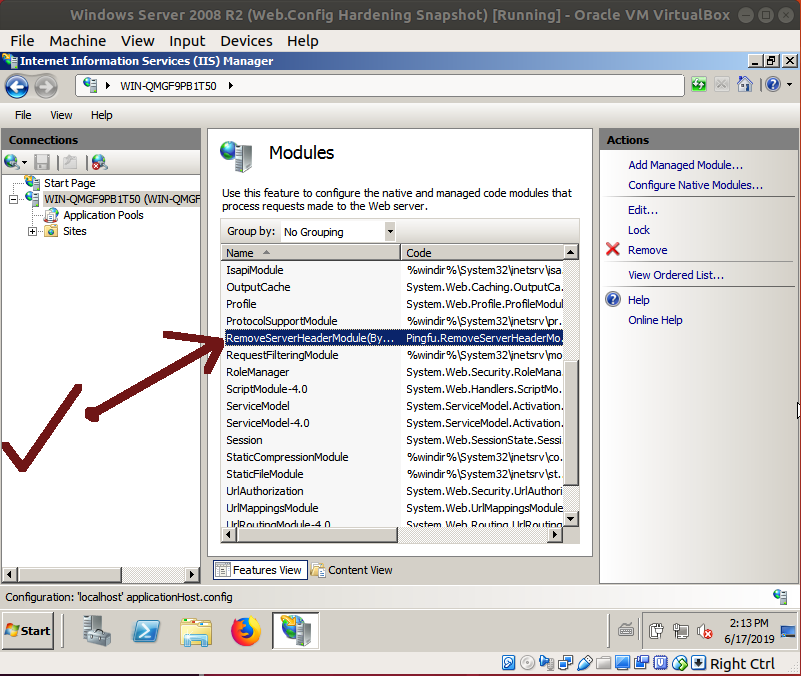Click the modules list horizontal scrollbar thumb
The width and height of the screenshot is (801, 676).
click(317, 534)
